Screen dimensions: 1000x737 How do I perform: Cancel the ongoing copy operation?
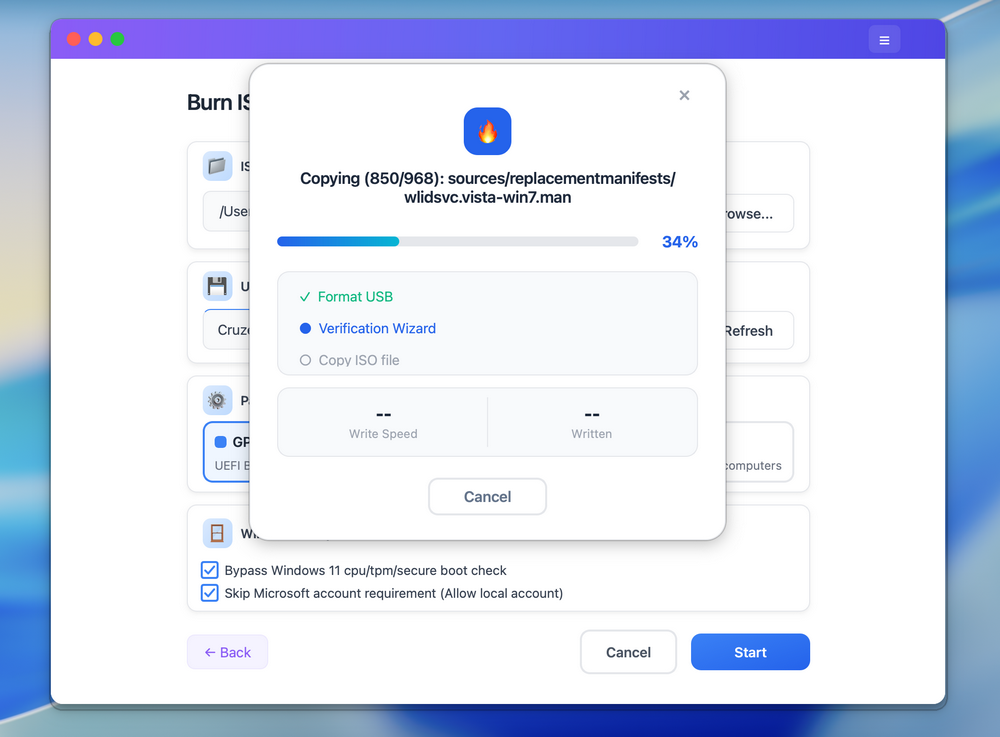point(487,496)
